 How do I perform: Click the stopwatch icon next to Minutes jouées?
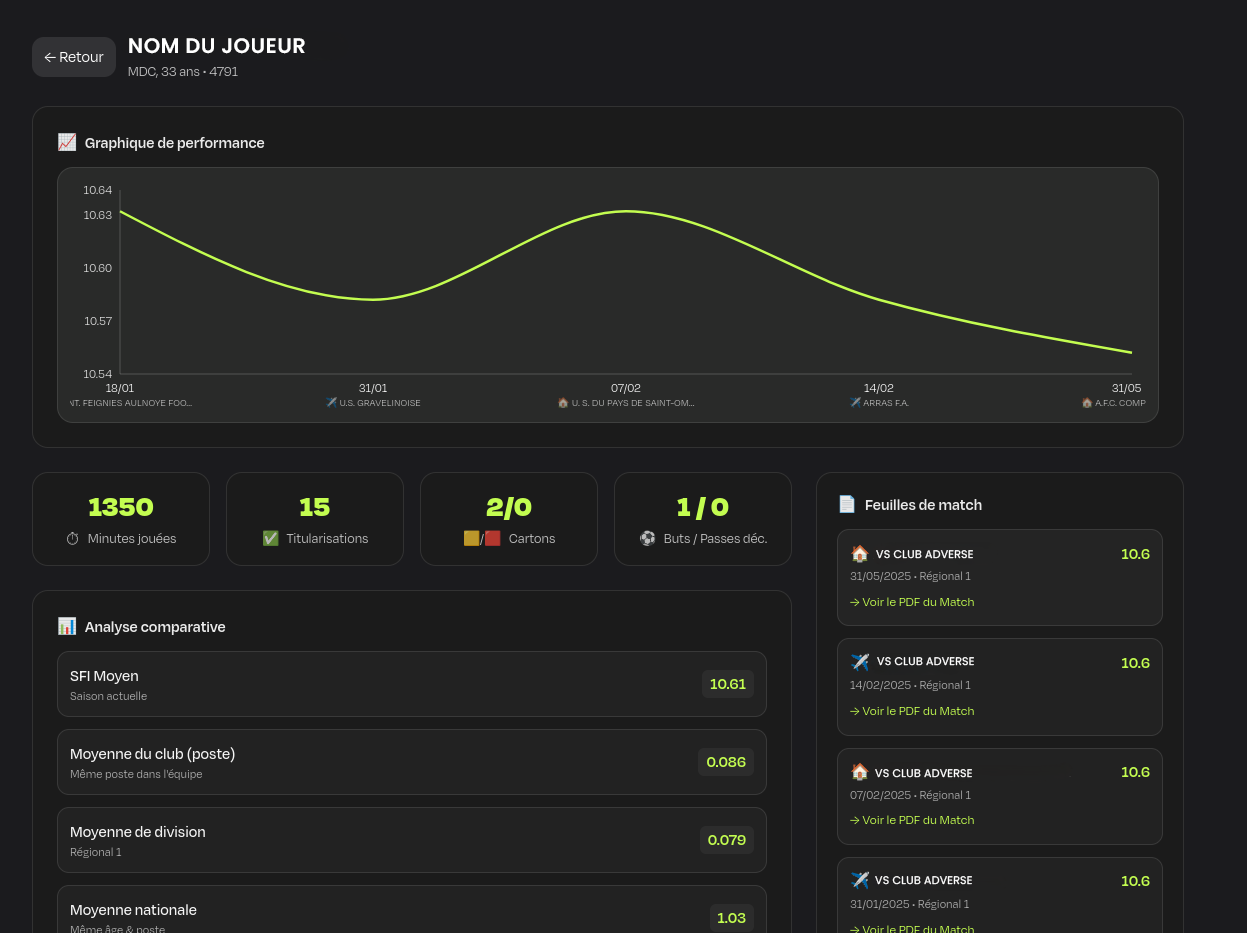coord(72,539)
